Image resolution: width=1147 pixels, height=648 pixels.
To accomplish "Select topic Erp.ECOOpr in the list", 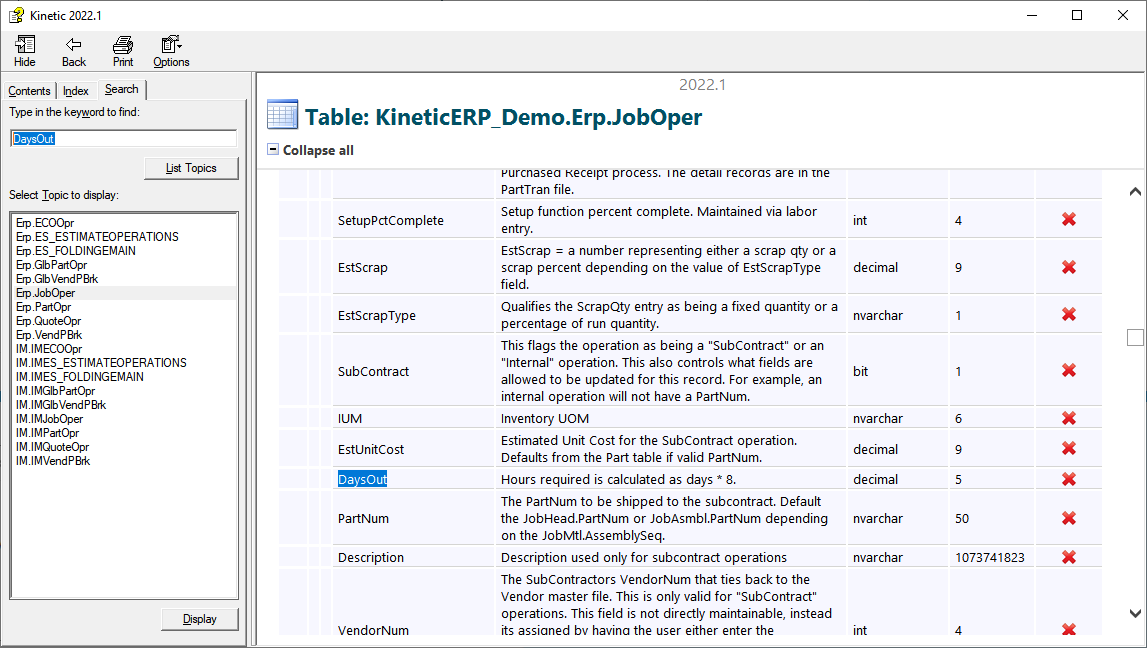I will pos(45,223).
